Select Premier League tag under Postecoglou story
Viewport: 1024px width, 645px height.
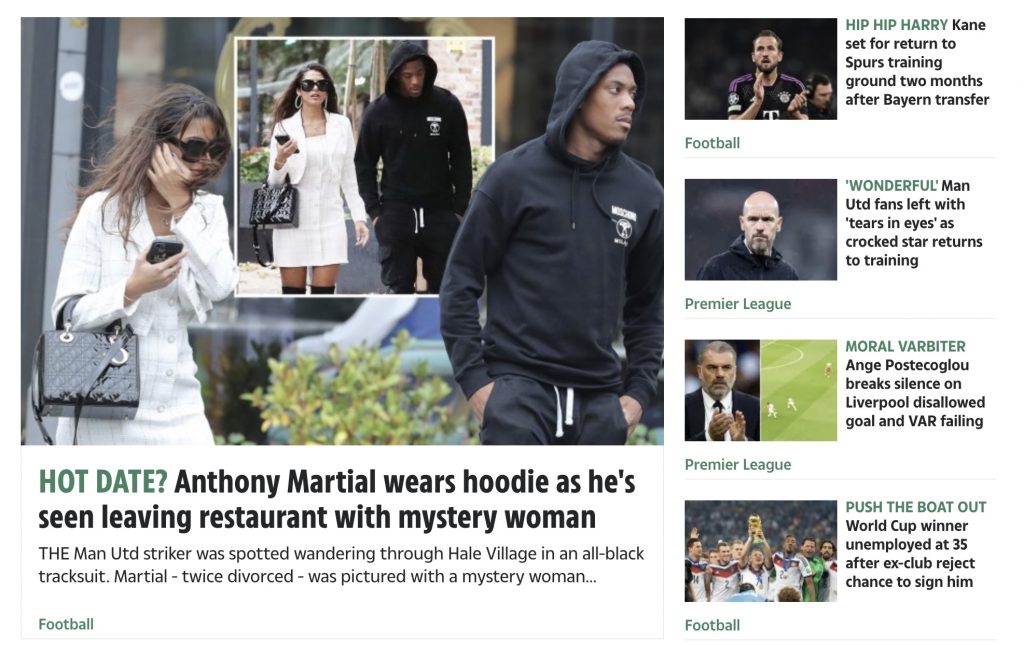737,464
